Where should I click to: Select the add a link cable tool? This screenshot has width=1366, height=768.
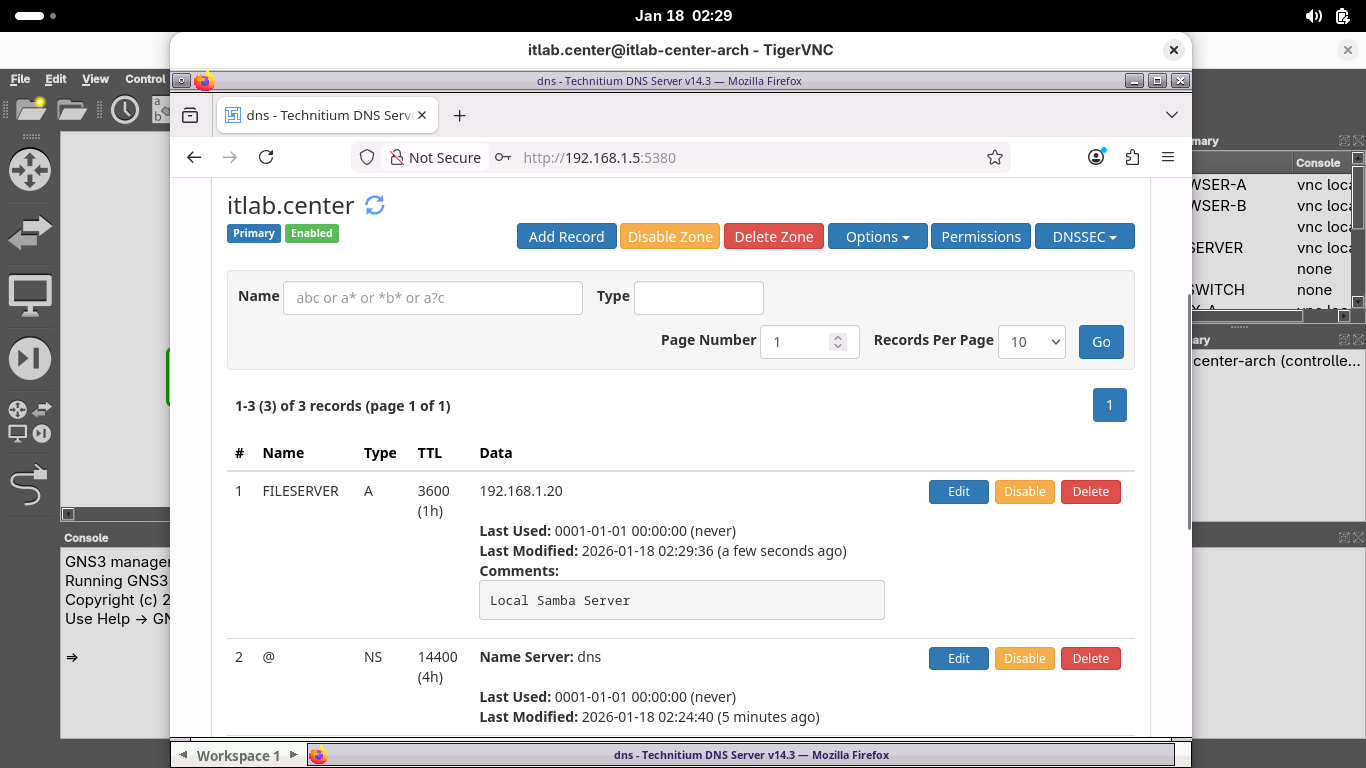[x=30, y=486]
